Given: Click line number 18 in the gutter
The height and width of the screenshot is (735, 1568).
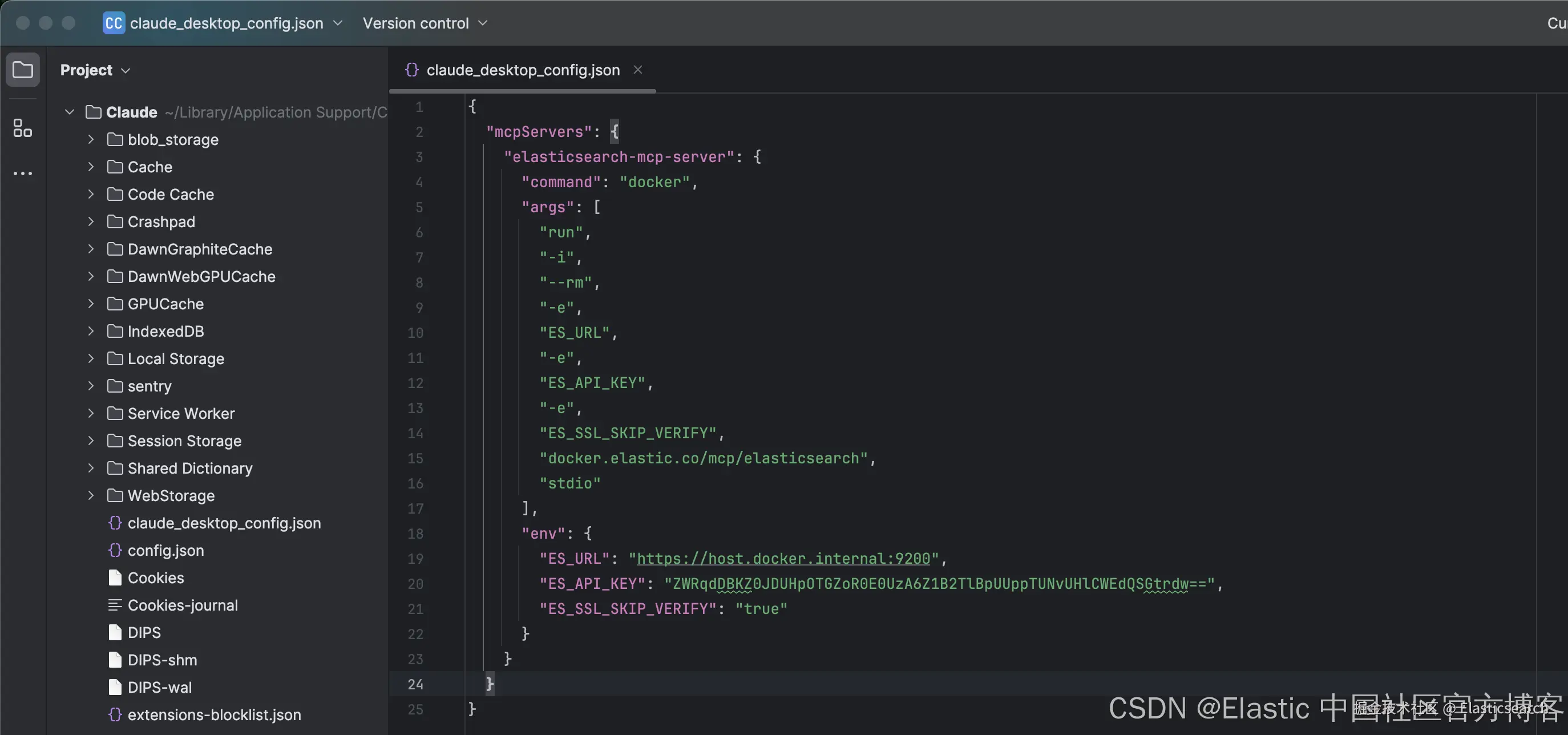Looking at the screenshot, I should click(415, 534).
